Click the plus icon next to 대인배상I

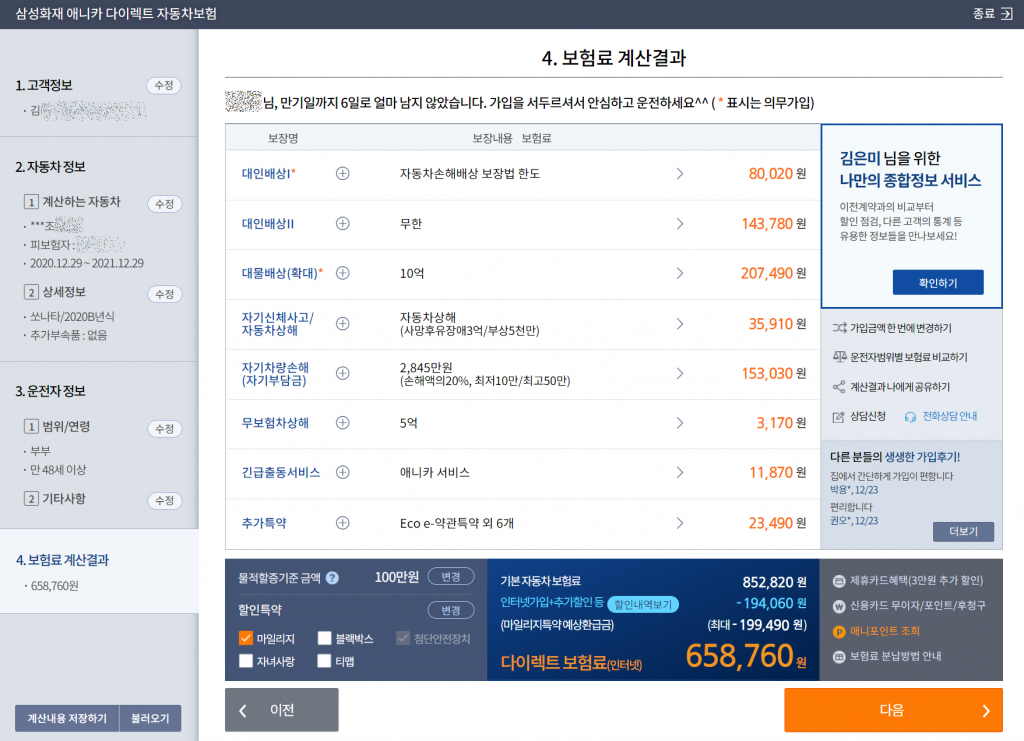click(x=342, y=174)
